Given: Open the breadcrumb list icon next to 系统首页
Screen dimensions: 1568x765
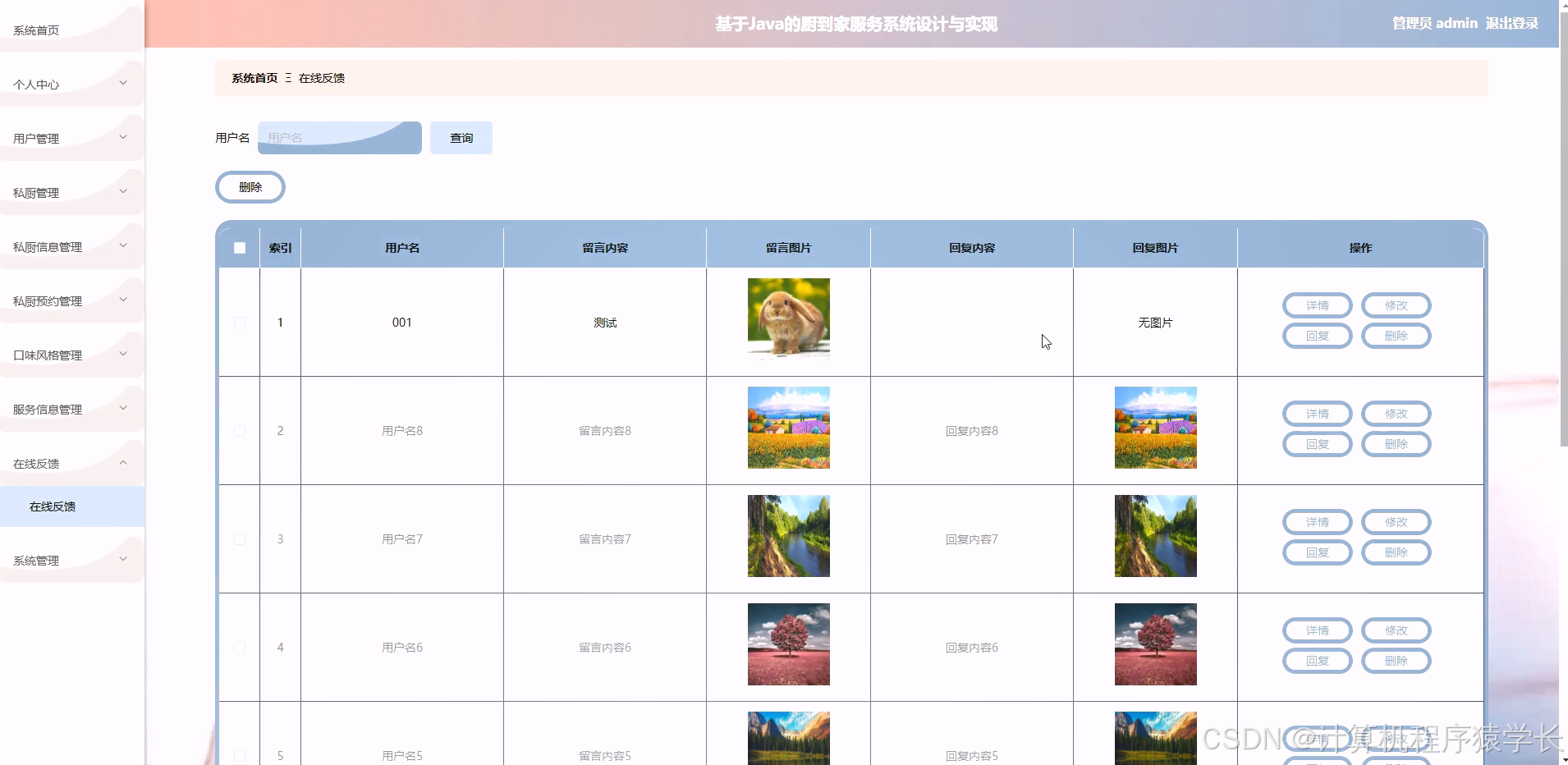Looking at the screenshot, I should point(288,78).
